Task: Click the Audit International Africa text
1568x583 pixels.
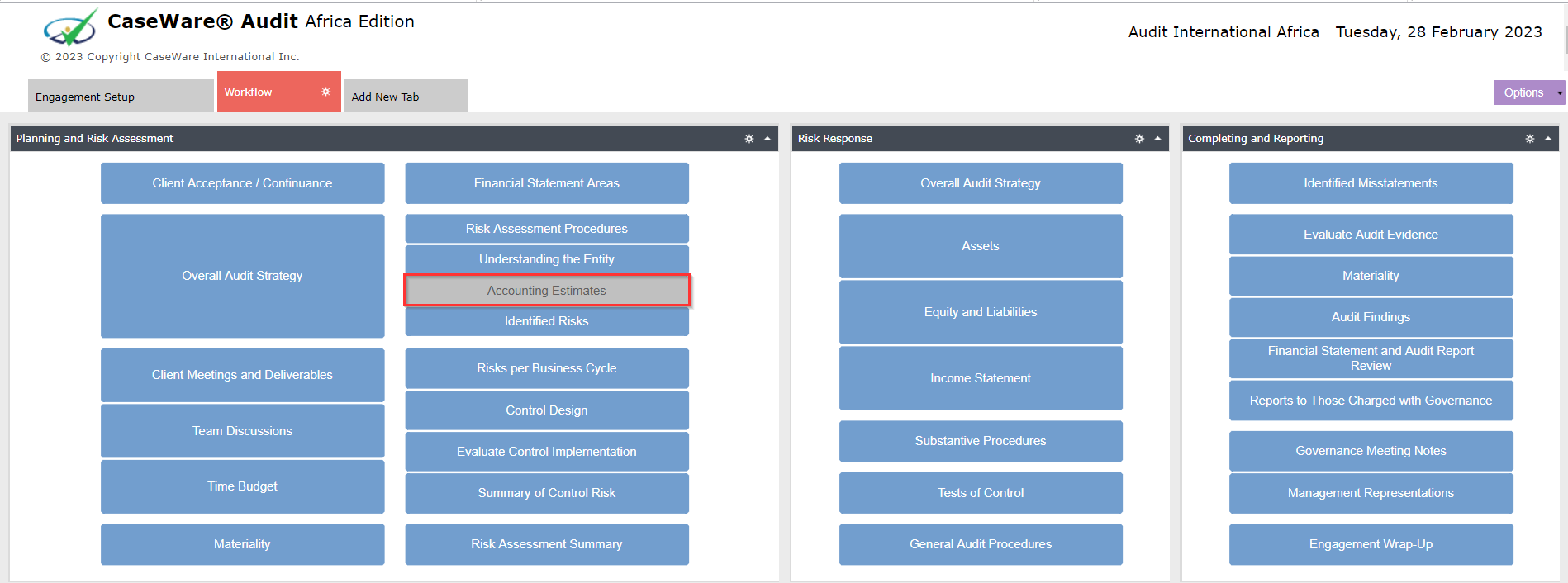Action: click(1224, 31)
